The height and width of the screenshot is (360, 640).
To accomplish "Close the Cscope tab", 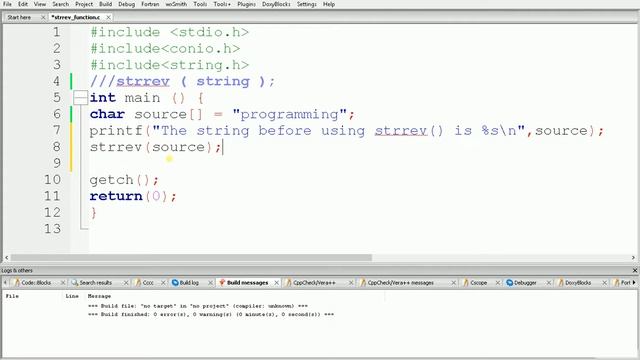I will tap(498, 282).
